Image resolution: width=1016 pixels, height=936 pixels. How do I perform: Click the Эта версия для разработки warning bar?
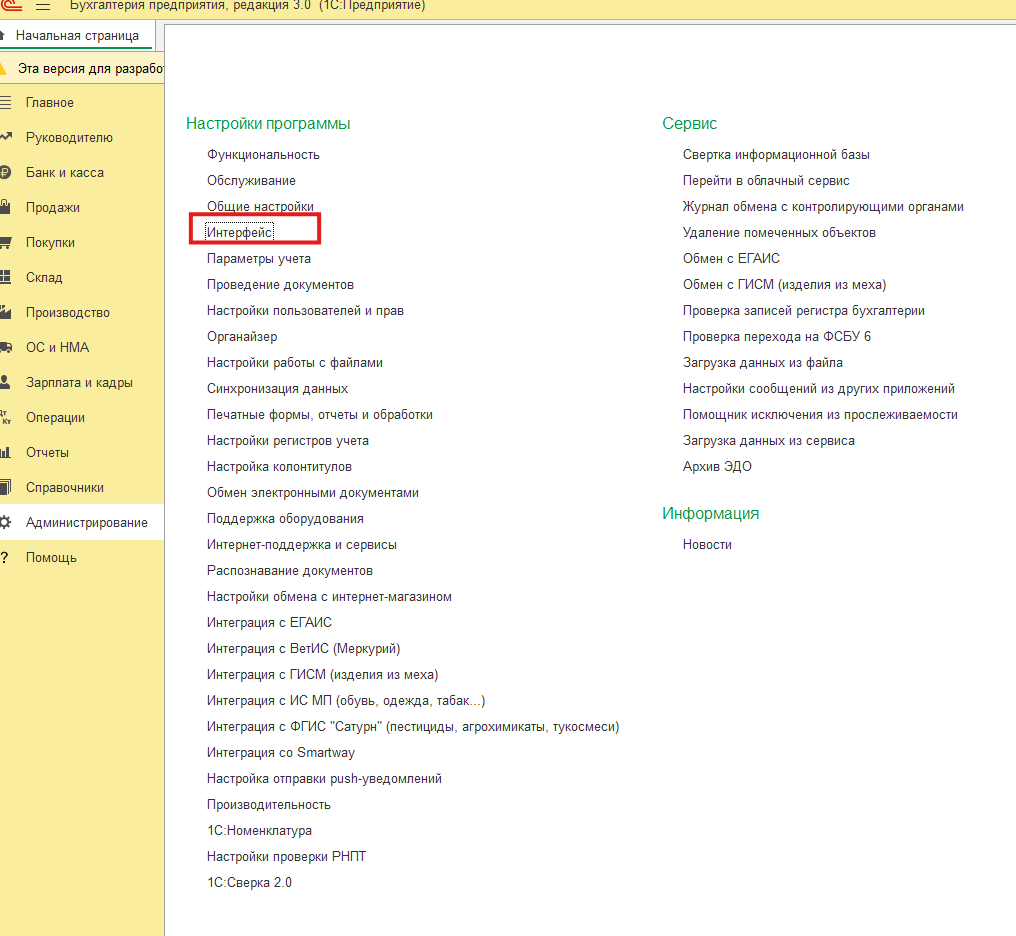point(90,69)
